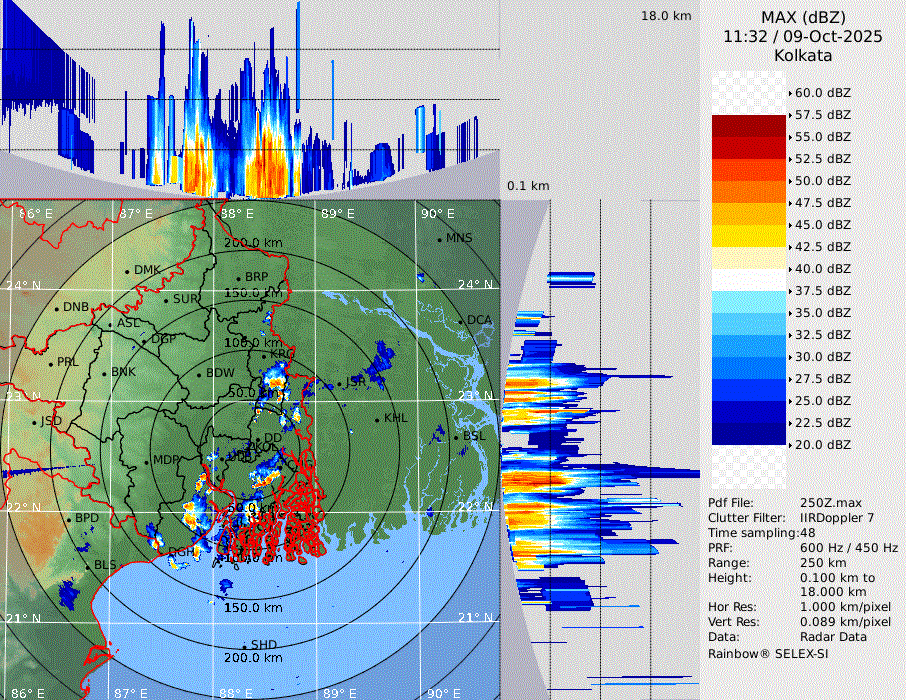The width and height of the screenshot is (906, 700).
Task: Select the BPD station marker
Action: [x=68, y=519]
